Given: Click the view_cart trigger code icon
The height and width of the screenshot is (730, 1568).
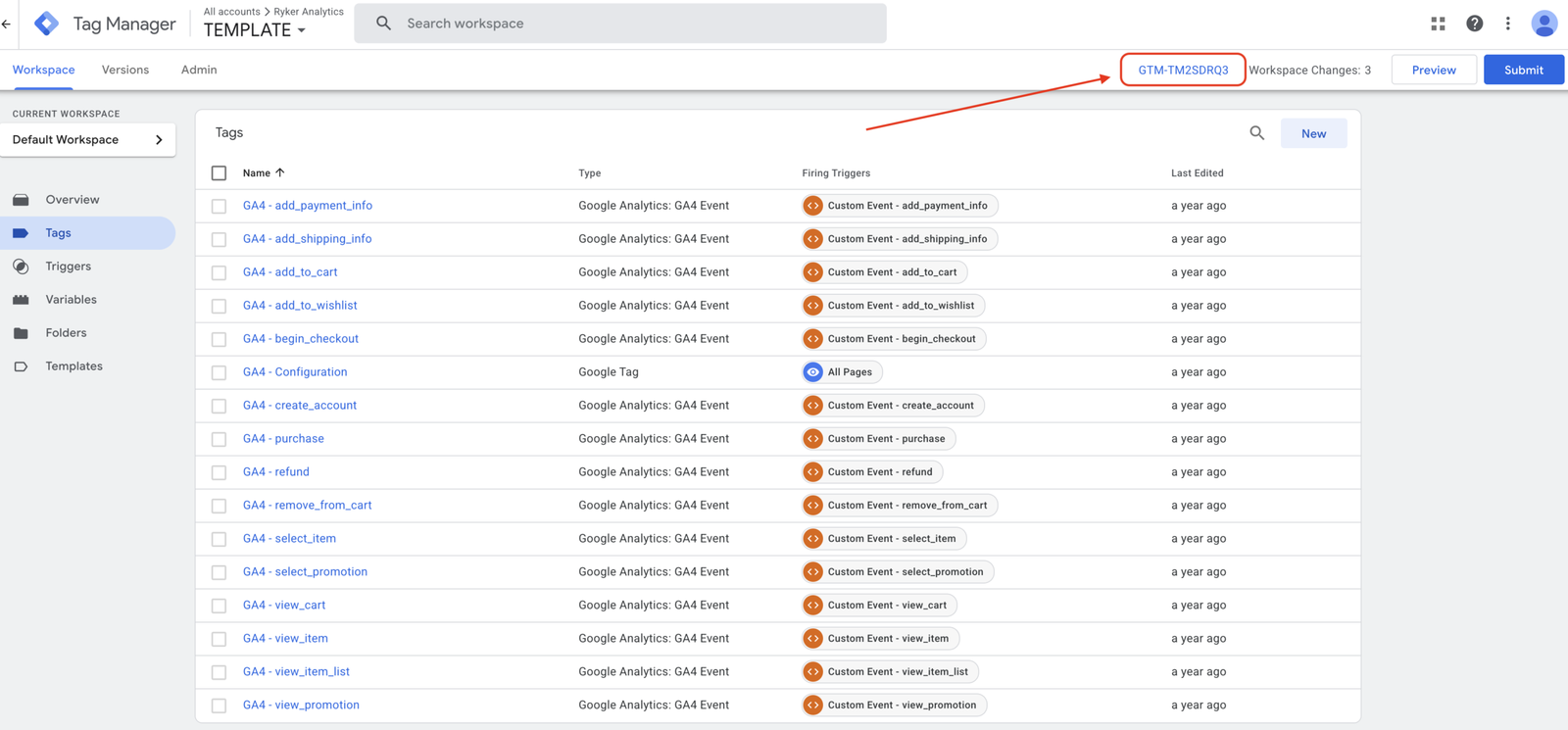Looking at the screenshot, I should [x=813, y=606].
